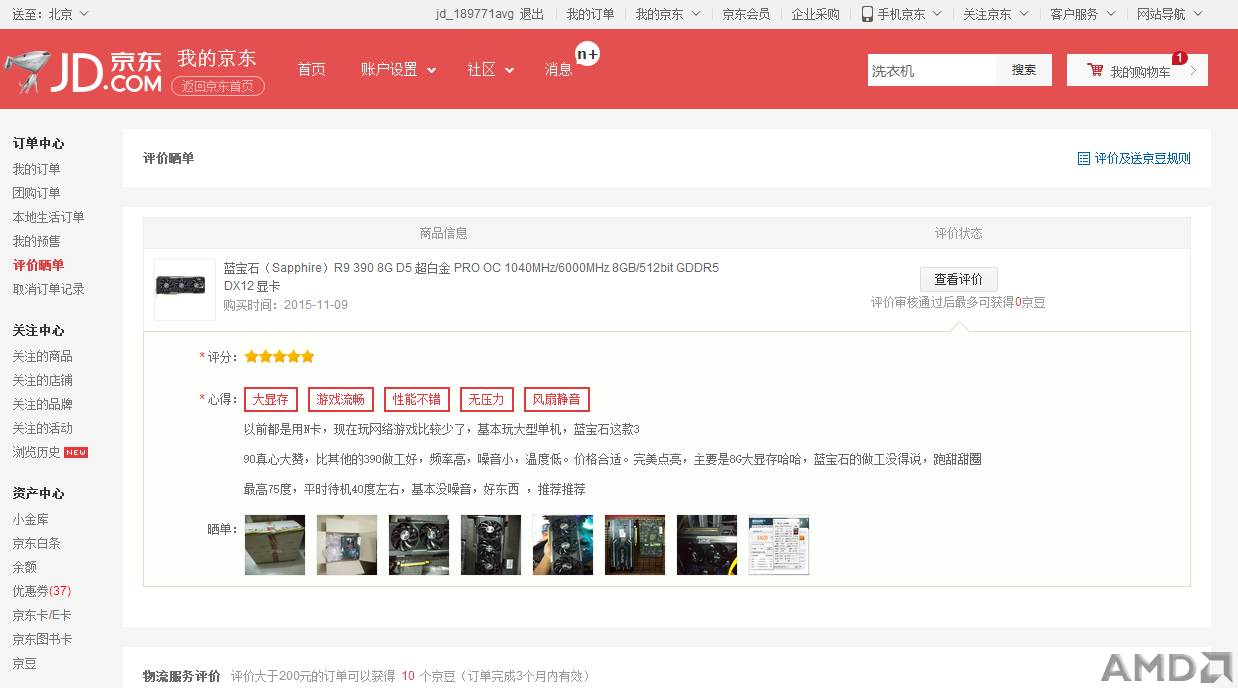Open 取消订单记录 in sidebar
The height and width of the screenshot is (688, 1238).
click(x=48, y=289)
